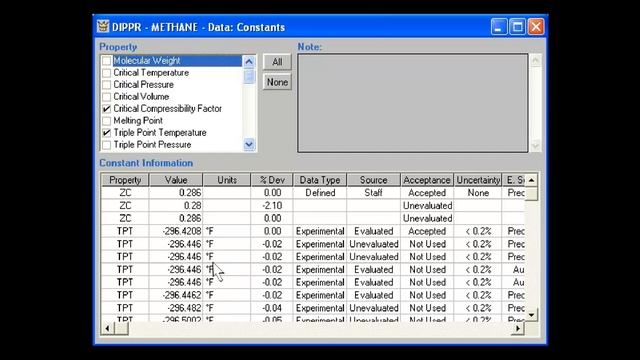Click the None uncertainty cell

coord(478,193)
